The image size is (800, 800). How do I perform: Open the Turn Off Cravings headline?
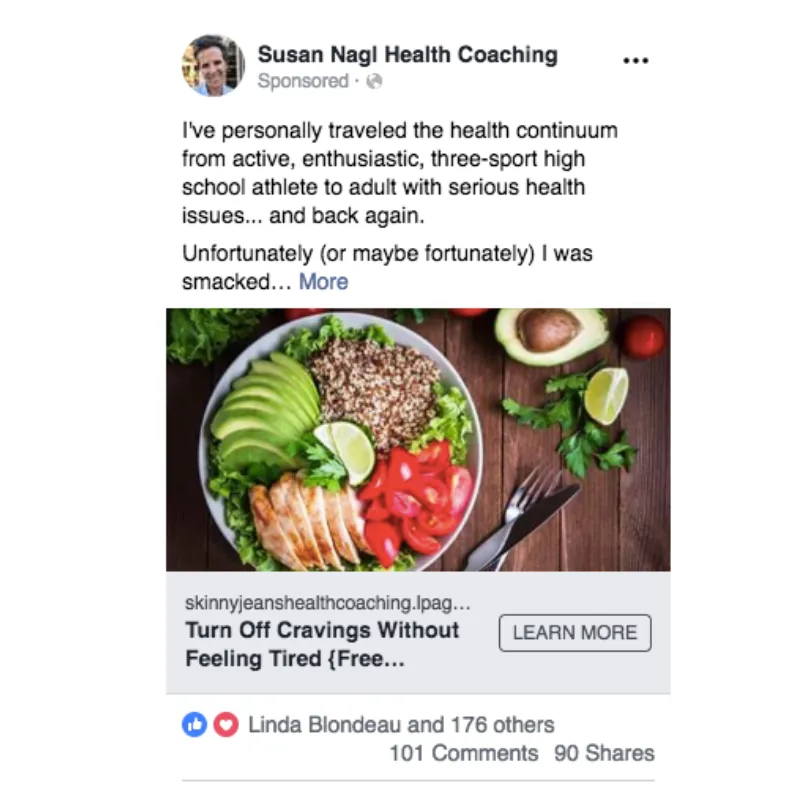pos(322,644)
